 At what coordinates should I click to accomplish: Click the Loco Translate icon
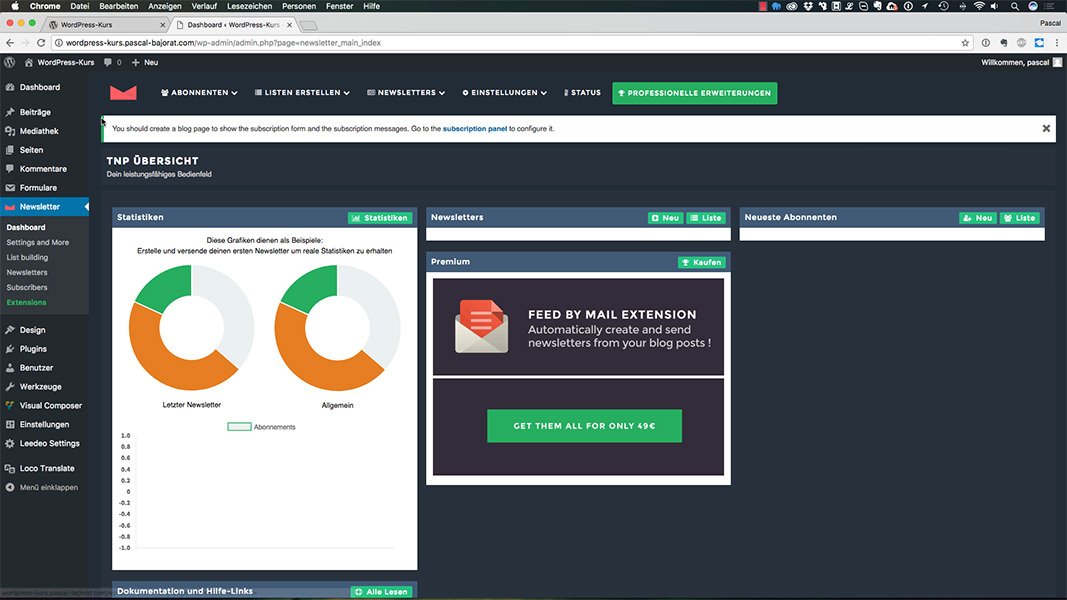(10, 469)
